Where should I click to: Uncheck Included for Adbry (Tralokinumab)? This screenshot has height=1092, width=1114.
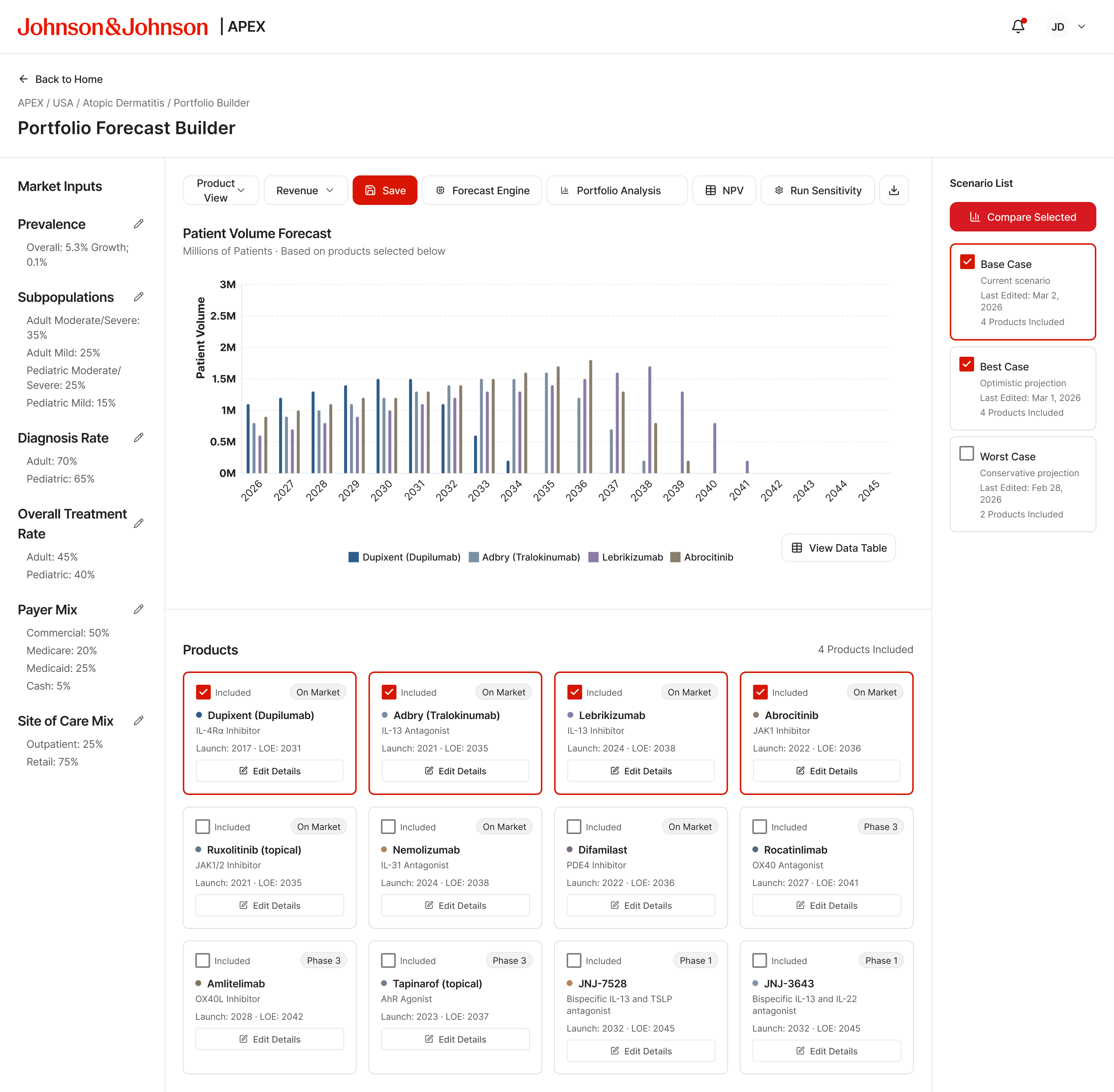coord(389,692)
